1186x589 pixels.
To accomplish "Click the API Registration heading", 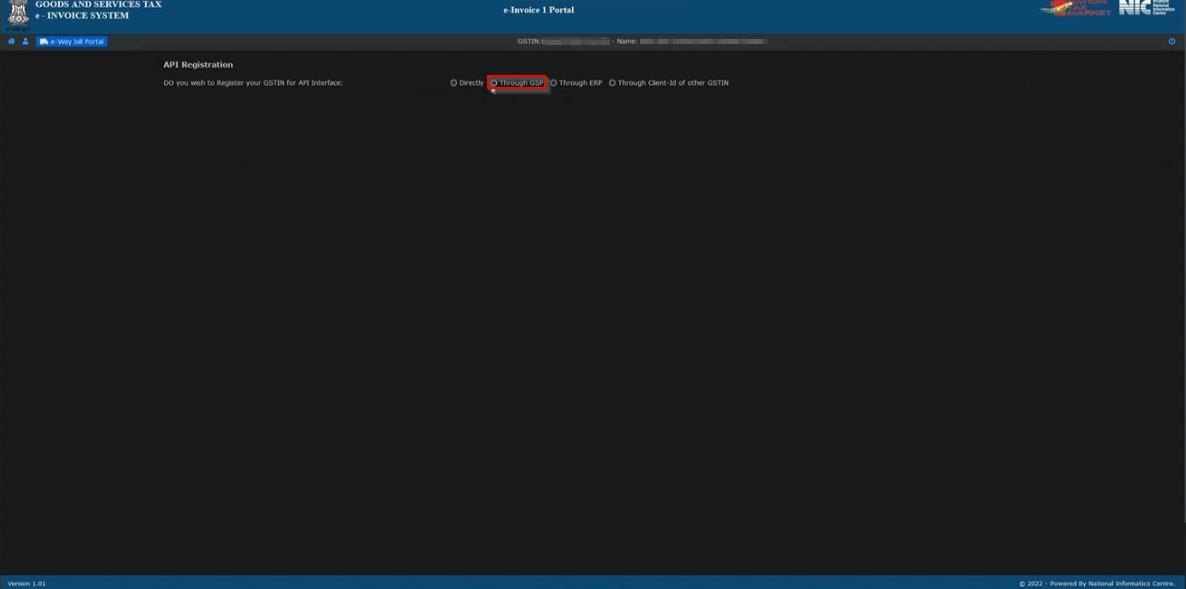I will point(196,63).
